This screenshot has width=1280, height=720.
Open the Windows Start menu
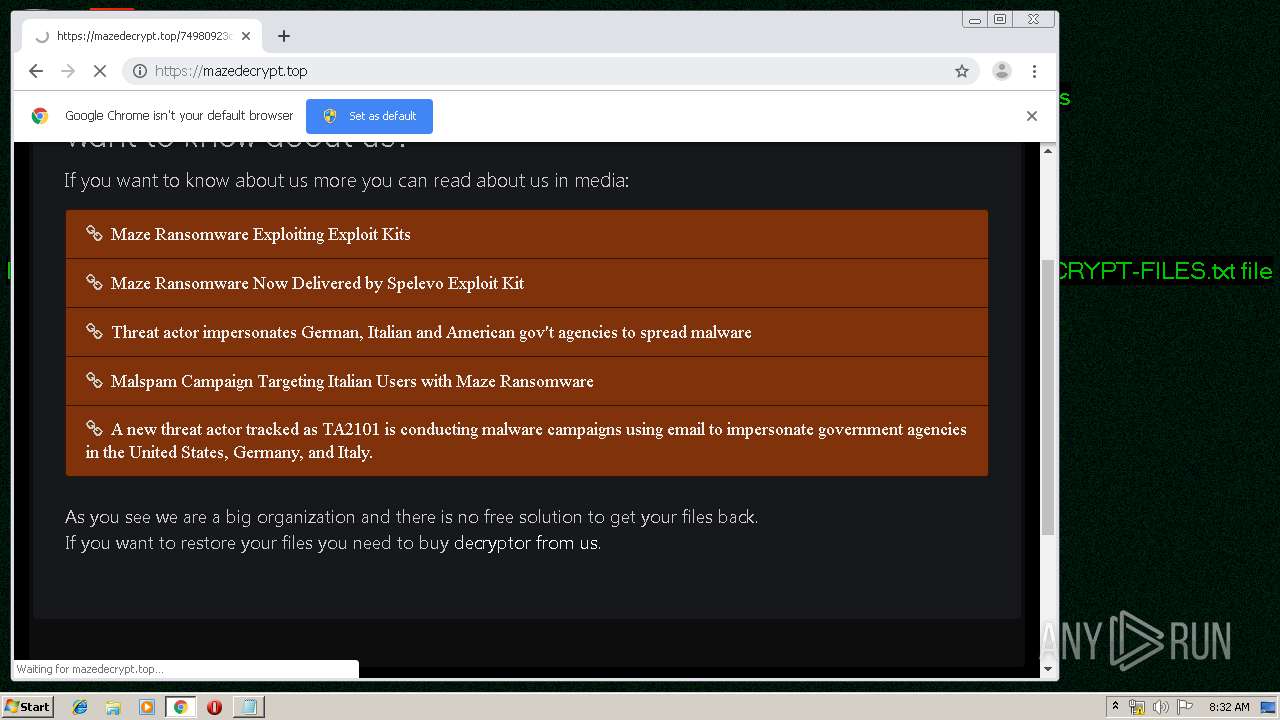click(x=28, y=707)
